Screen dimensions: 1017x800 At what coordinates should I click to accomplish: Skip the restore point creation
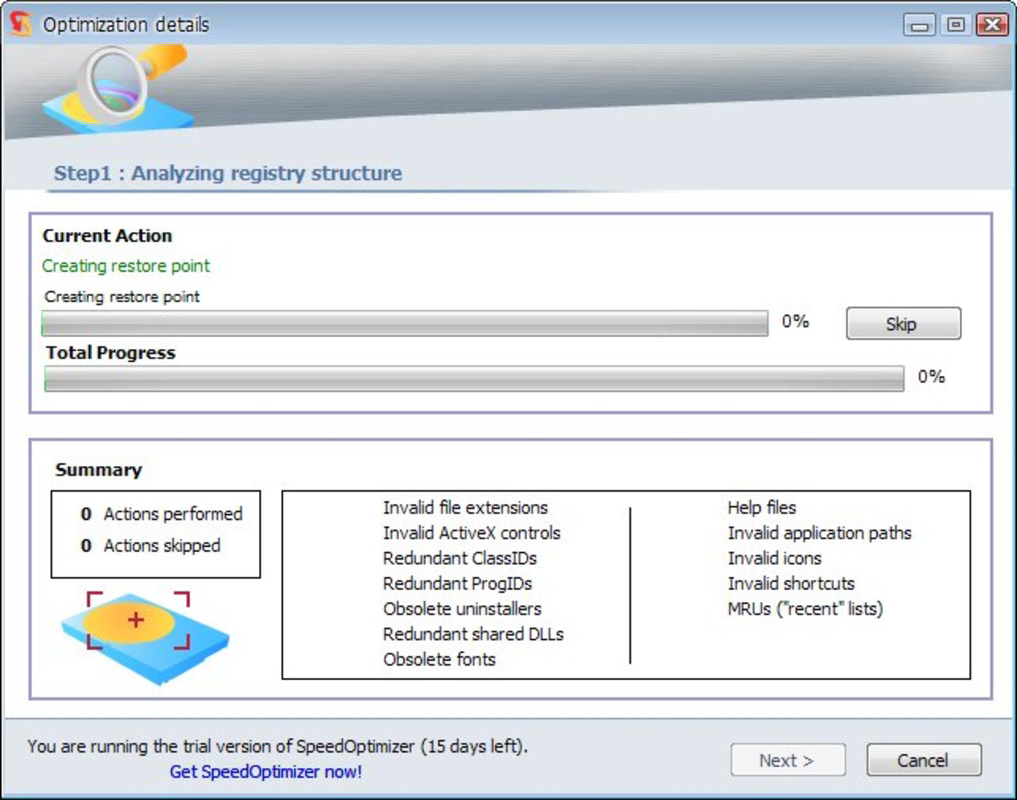(x=903, y=323)
